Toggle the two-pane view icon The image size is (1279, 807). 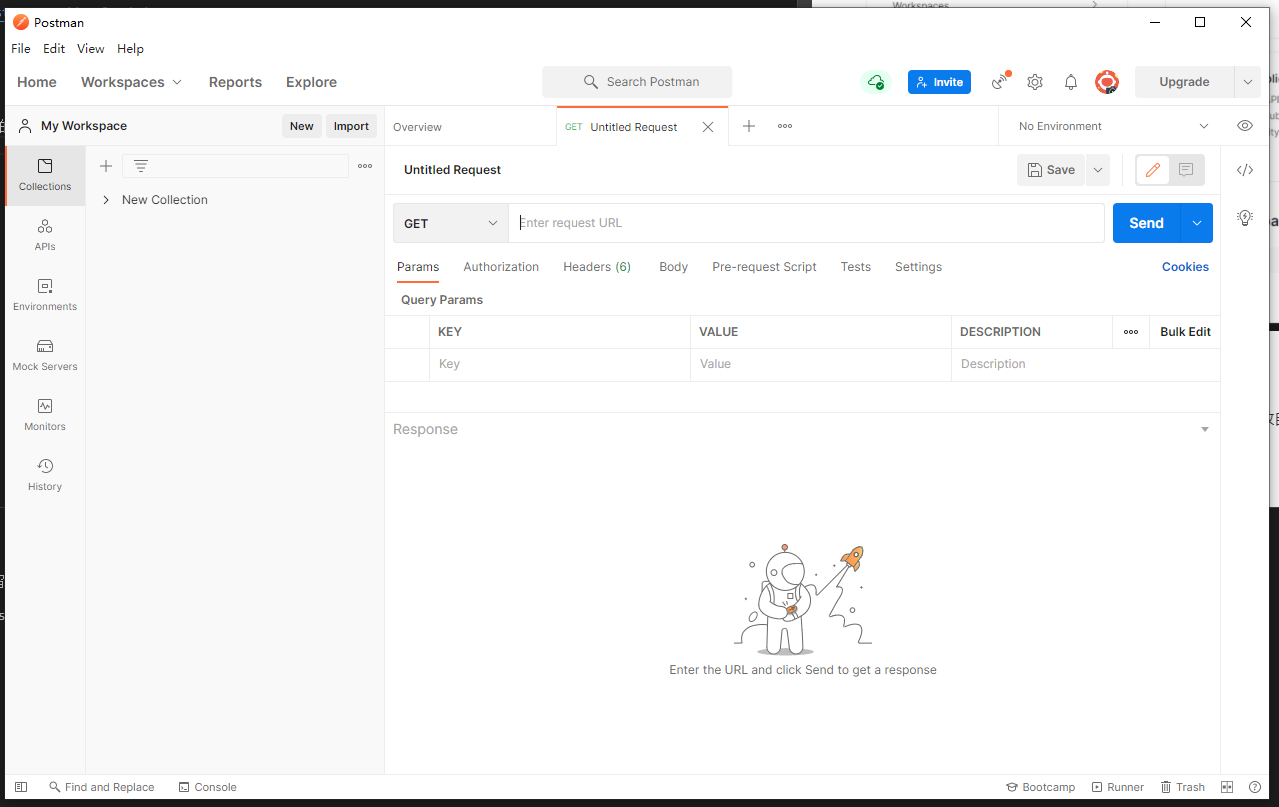click(1227, 787)
